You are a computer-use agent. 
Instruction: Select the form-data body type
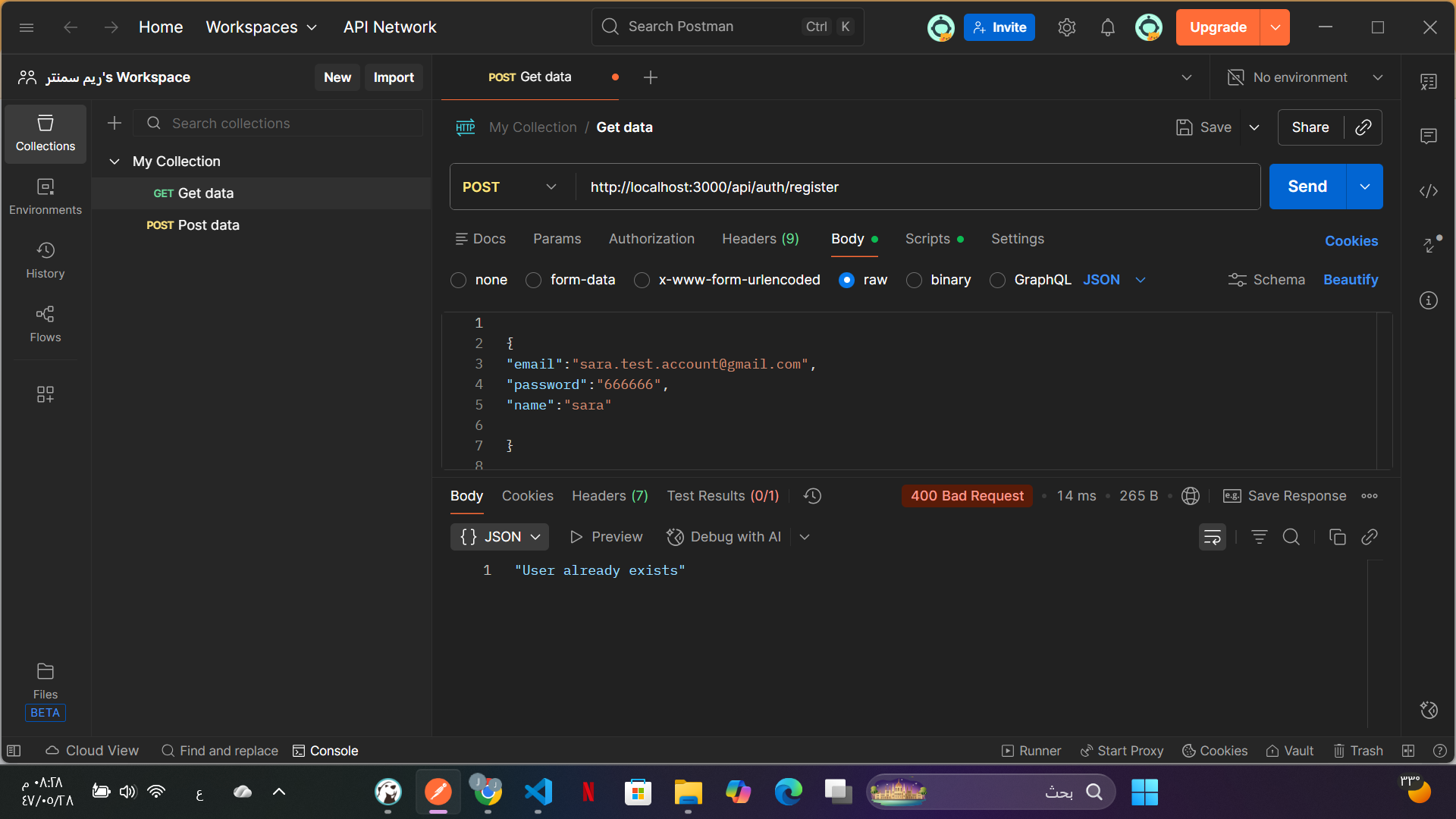pos(534,281)
